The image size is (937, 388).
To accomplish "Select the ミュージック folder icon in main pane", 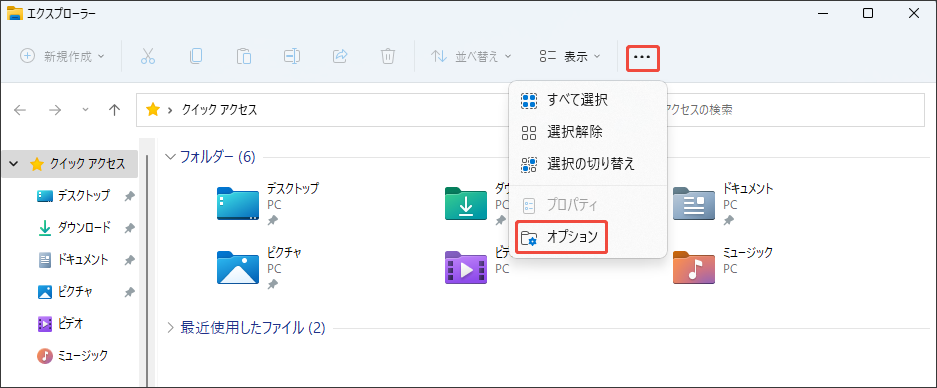I will [x=694, y=267].
